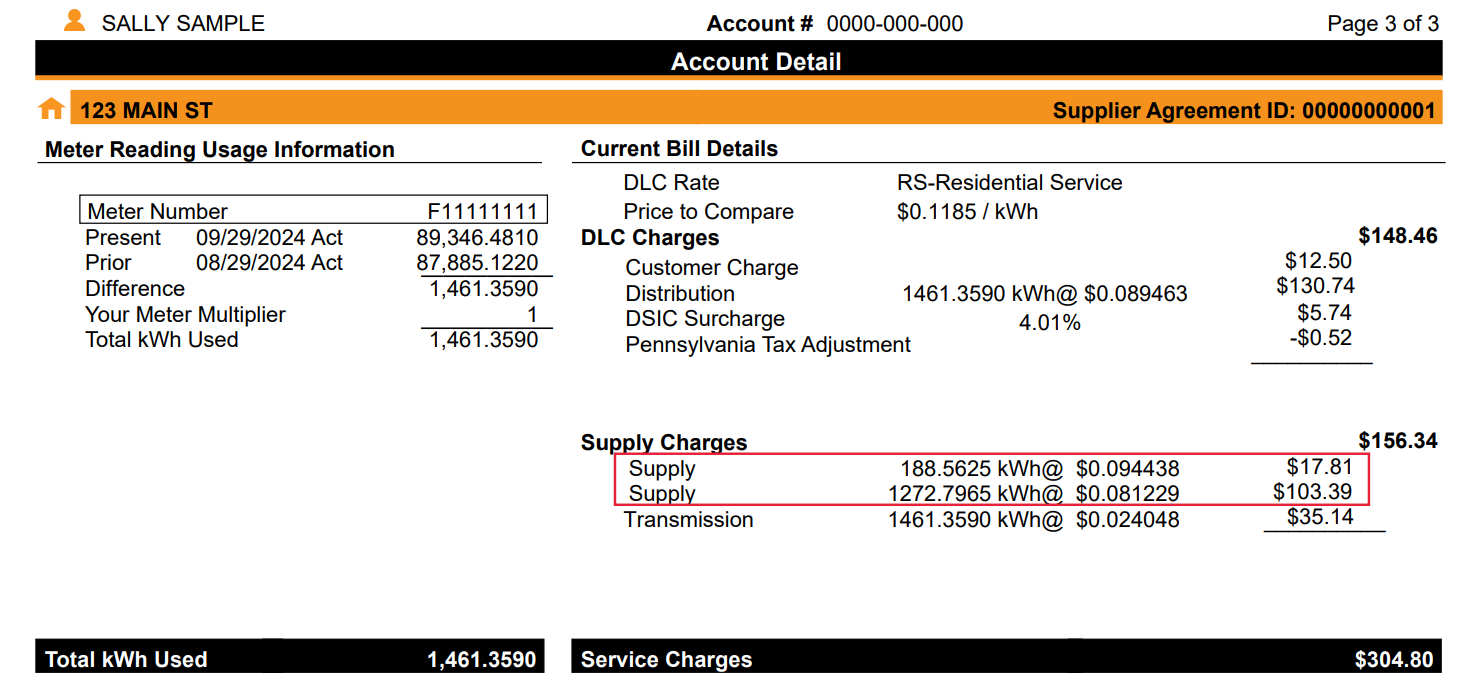The height and width of the screenshot is (693, 1483).
Task: Click the DLC Charges total $148.46
Action: click(x=1399, y=237)
